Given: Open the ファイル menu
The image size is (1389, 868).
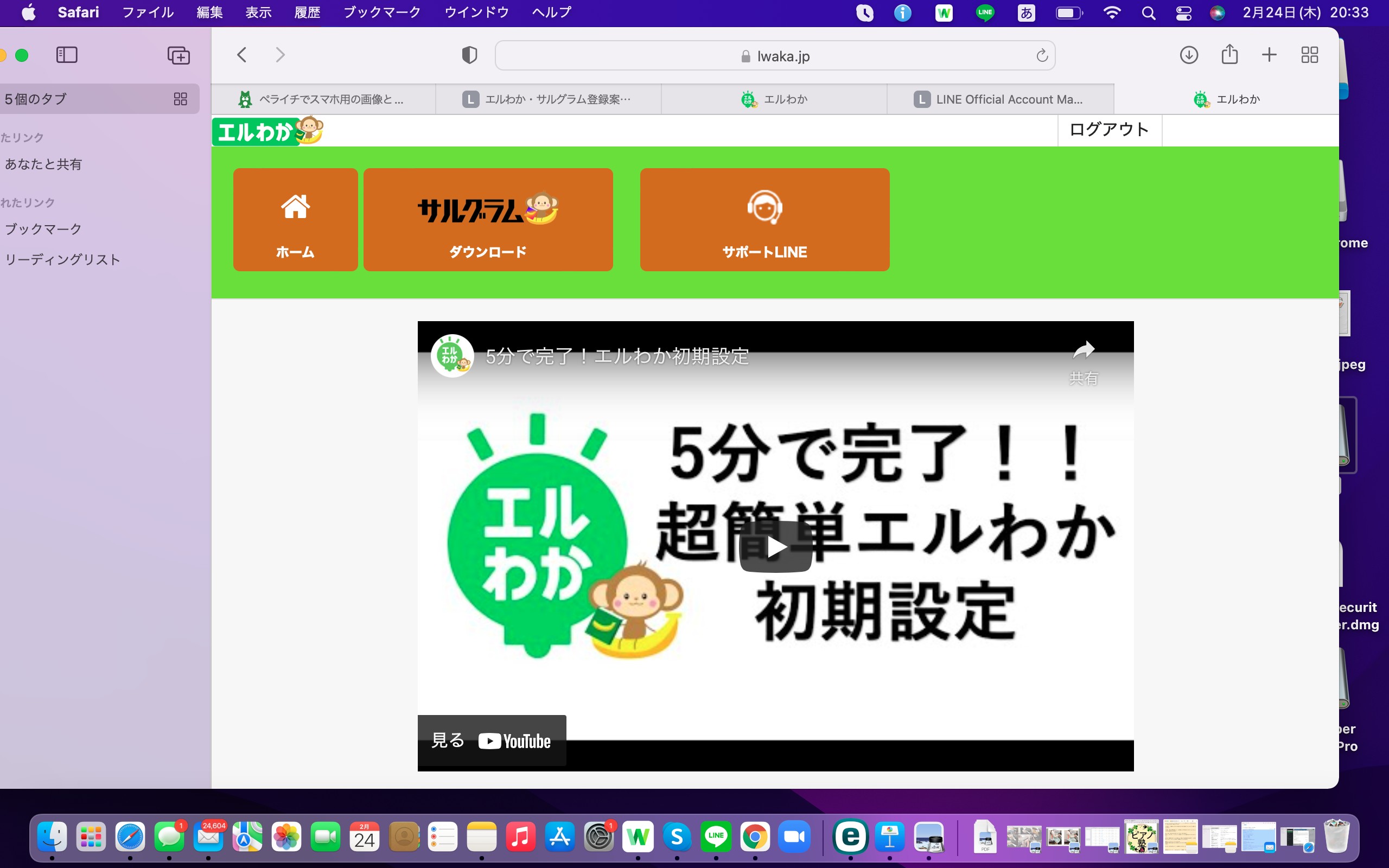Looking at the screenshot, I should click(x=148, y=12).
